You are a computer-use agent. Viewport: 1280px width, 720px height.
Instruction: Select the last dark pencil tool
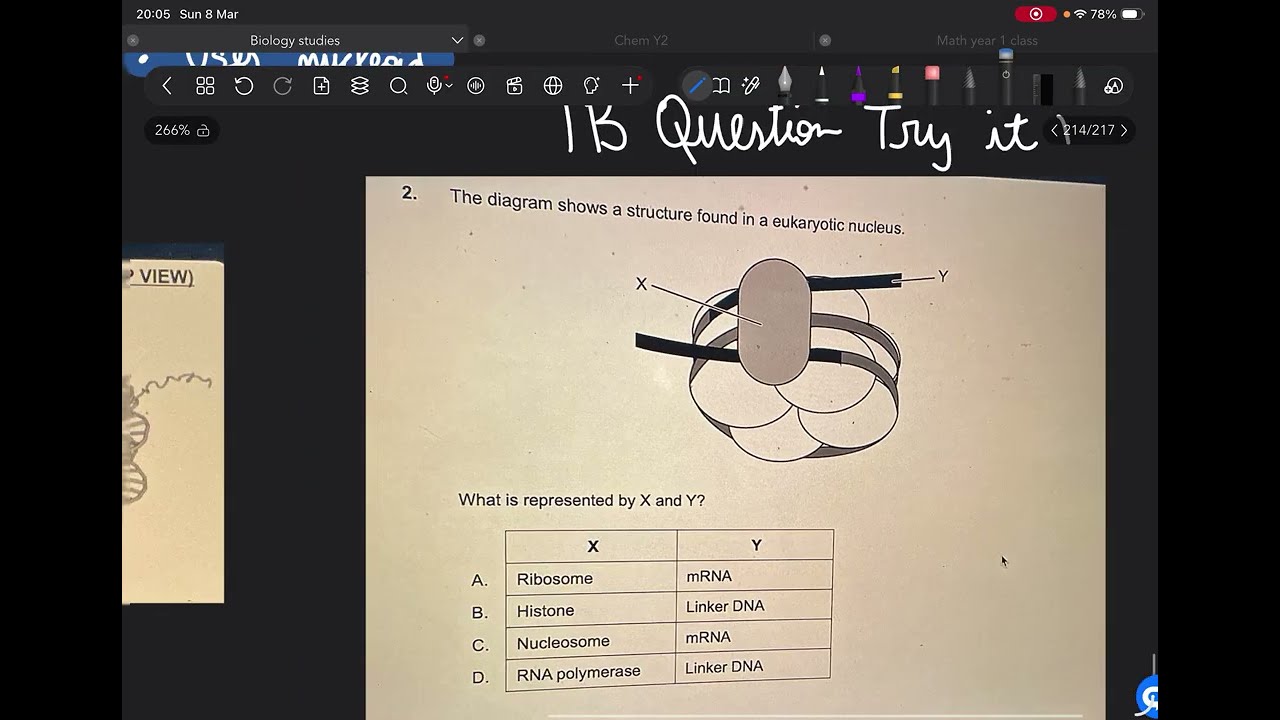1080,85
